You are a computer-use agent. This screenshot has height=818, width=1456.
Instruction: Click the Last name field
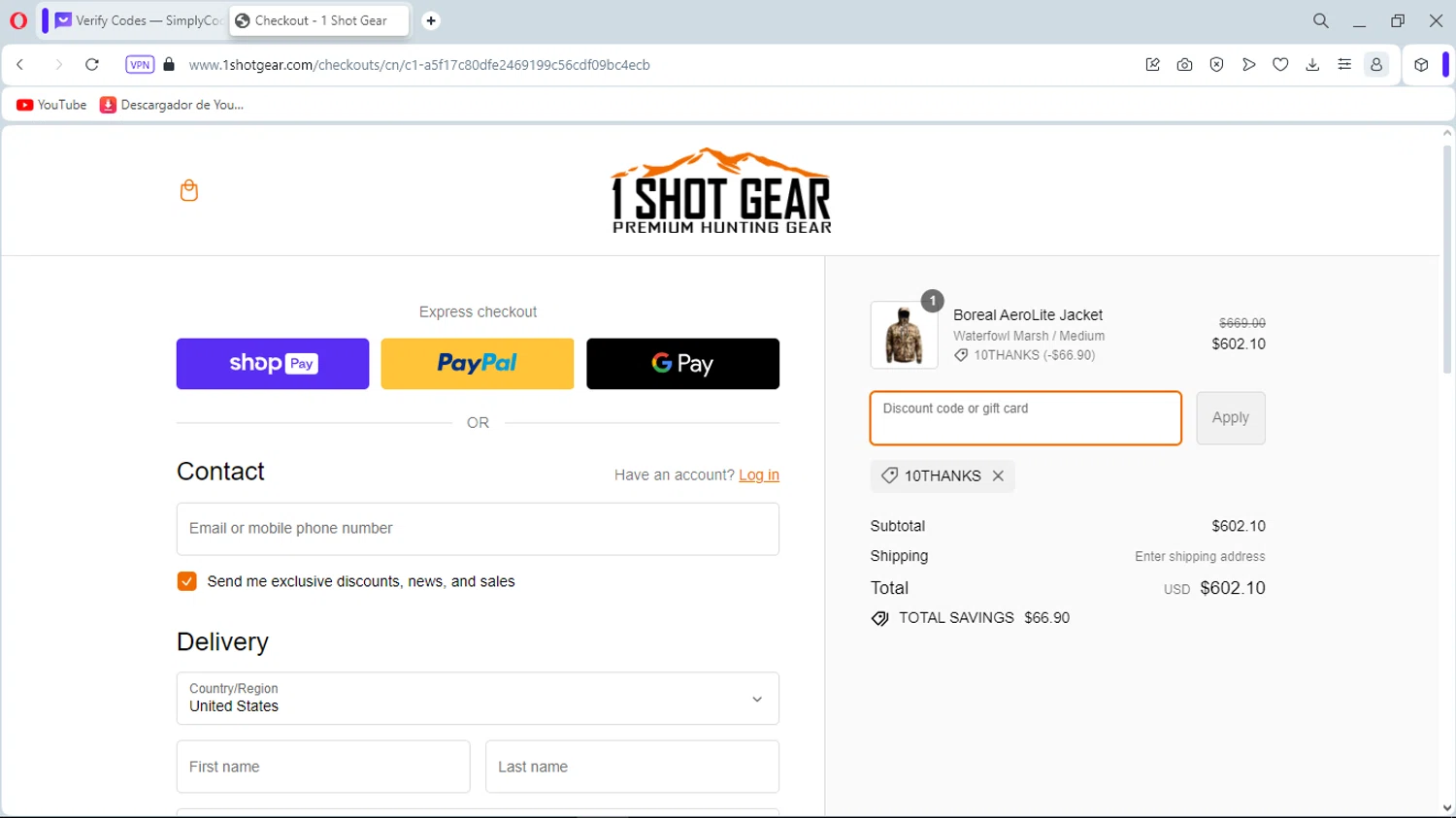(x=632, y=767)
